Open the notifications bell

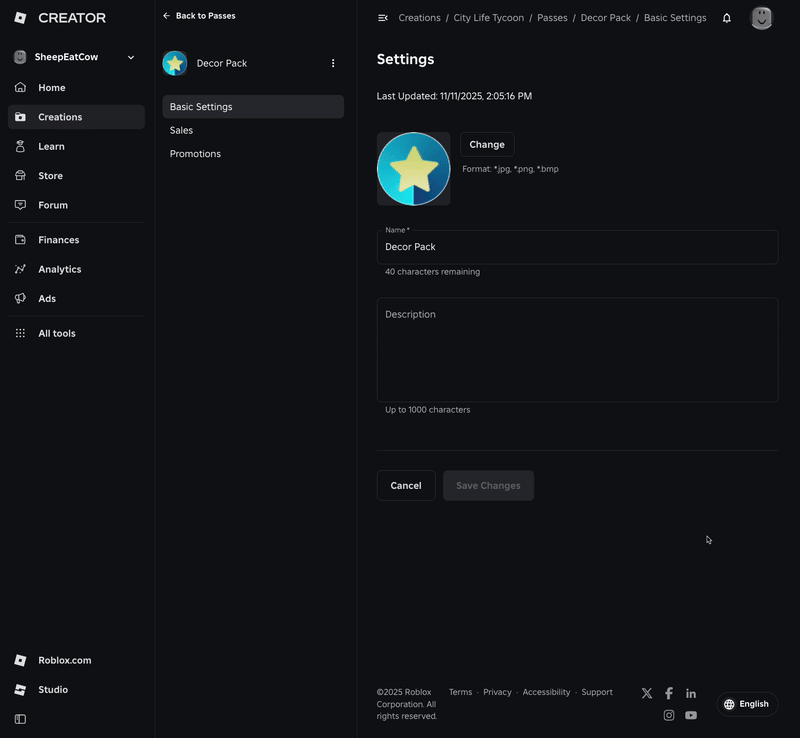tap(727, 18)
